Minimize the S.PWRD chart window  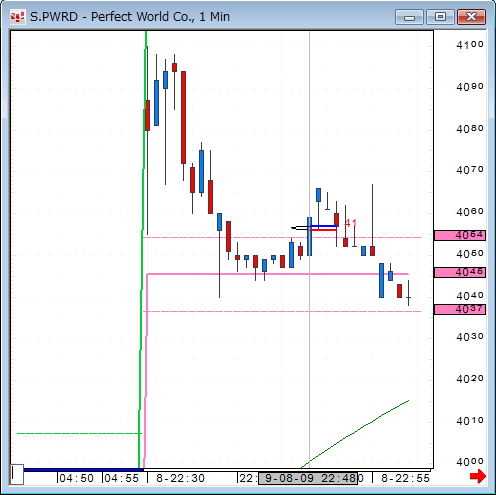click(409, 17)
